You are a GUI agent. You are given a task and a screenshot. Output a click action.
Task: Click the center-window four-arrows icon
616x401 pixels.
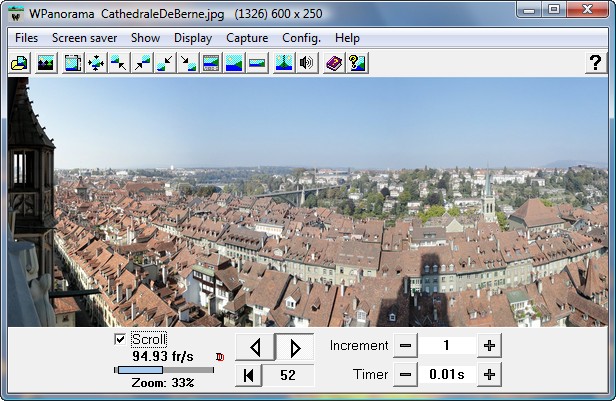point(96,63)
